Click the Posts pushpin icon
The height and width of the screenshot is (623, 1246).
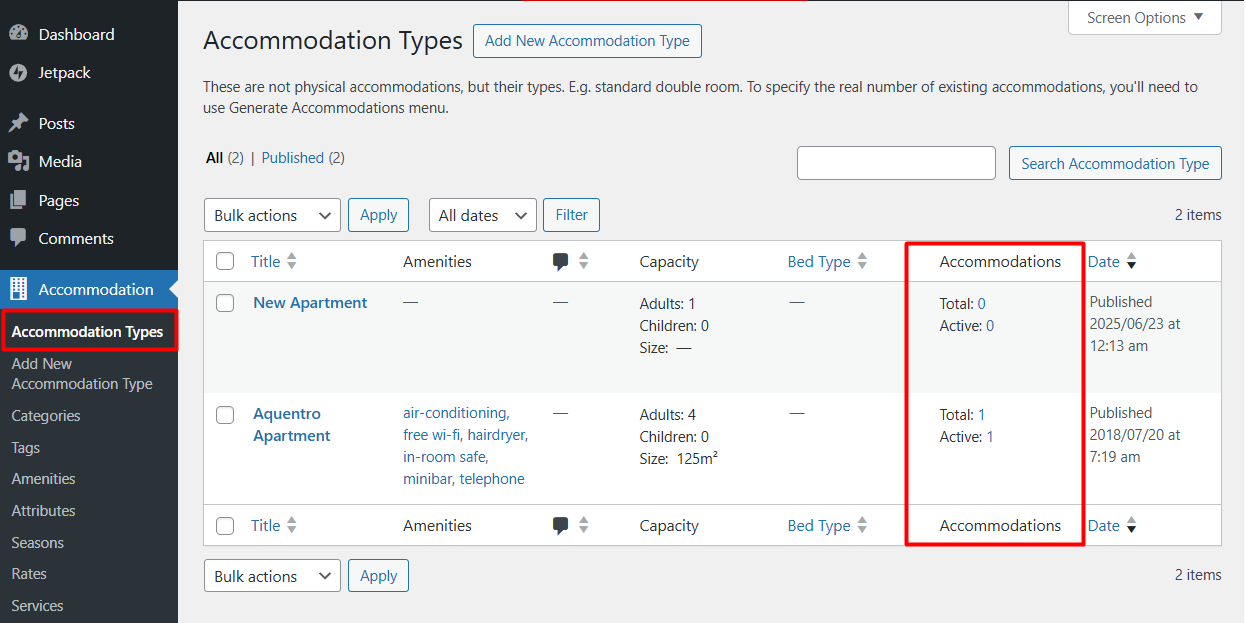coord(18,123)
